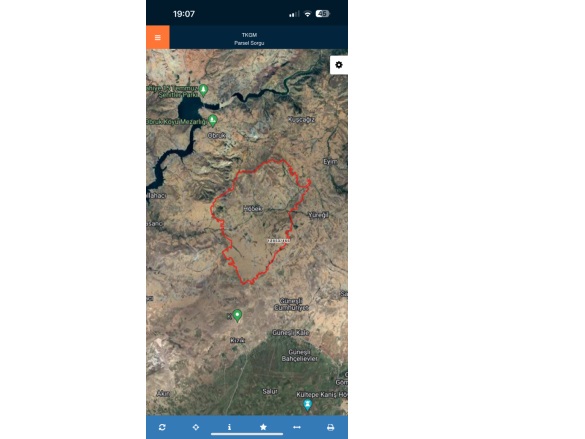This screenshot has width=585, height=439.
Task: Open favorites star icon
Action: point(263,427)
